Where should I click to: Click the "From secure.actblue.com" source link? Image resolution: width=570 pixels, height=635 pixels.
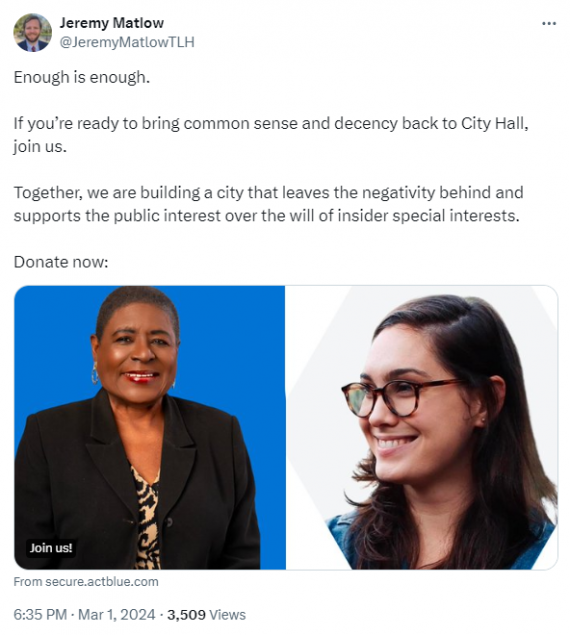point(86,582)
